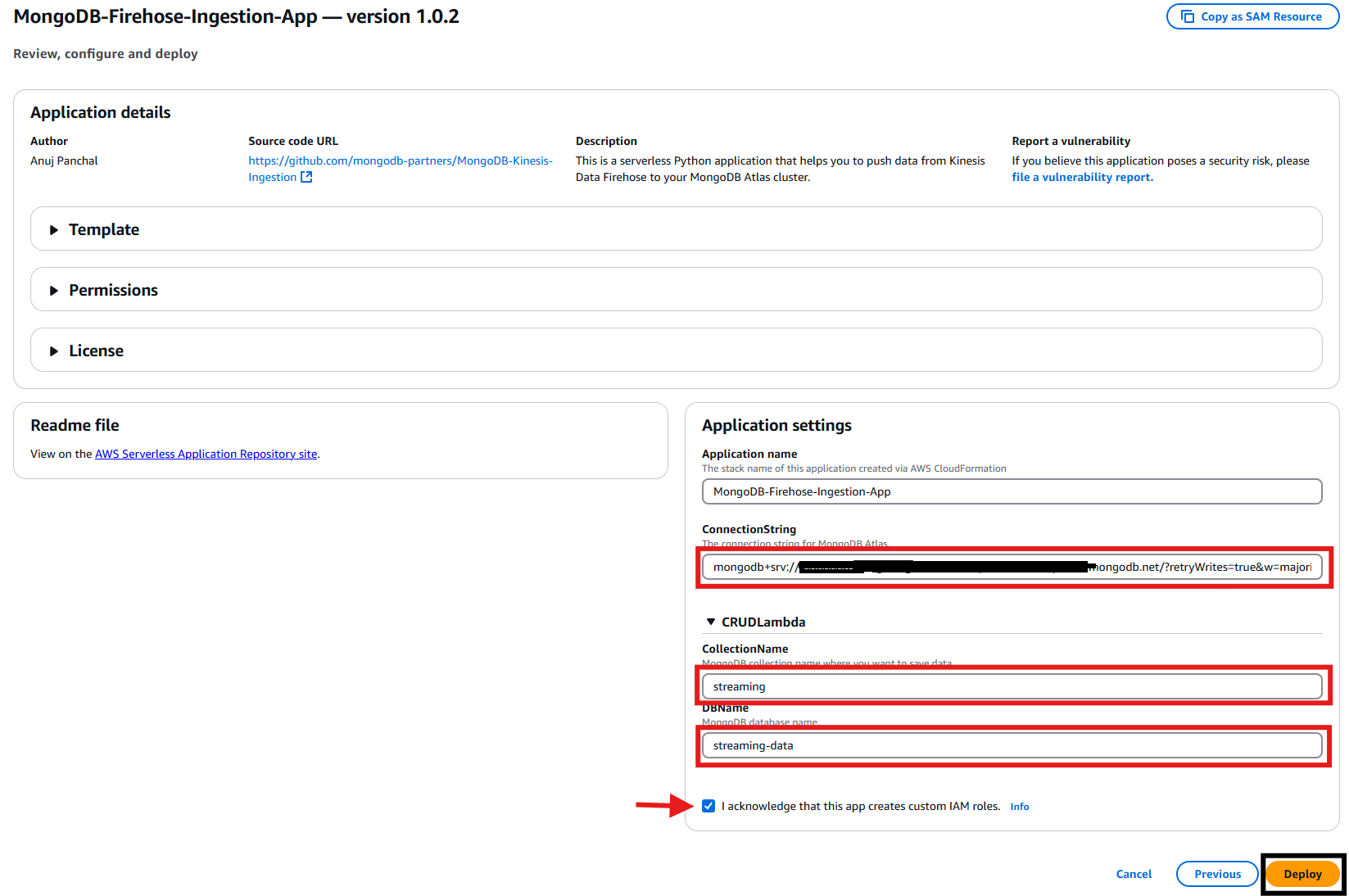Edit the DBName field showing streaming-data
1349x896 pixels.
(1012, 745)
